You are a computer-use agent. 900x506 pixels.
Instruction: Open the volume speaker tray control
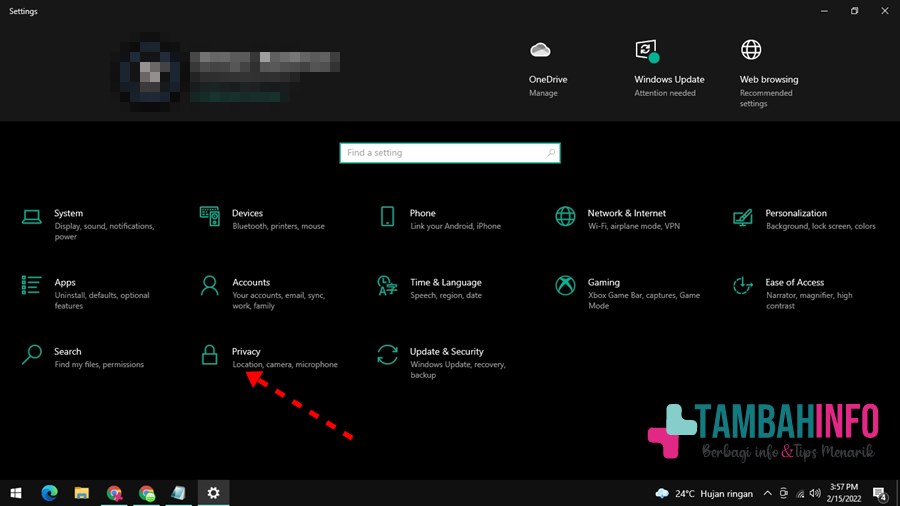pyautogui.click(x=815, y=493)
